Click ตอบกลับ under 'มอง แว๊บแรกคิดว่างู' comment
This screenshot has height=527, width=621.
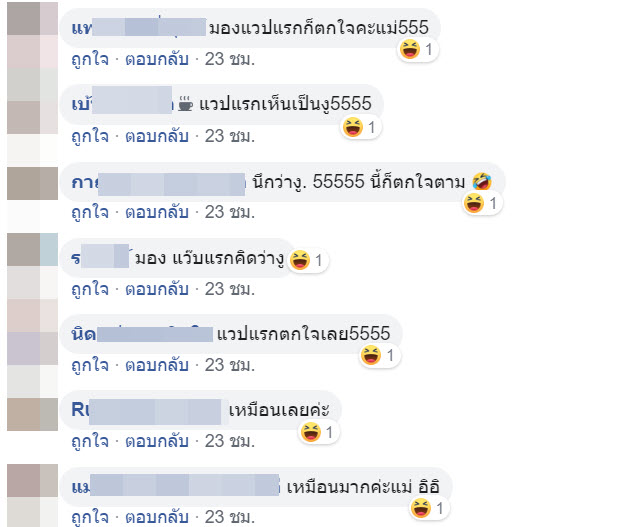pyautogui.click(x=156, y=289)
